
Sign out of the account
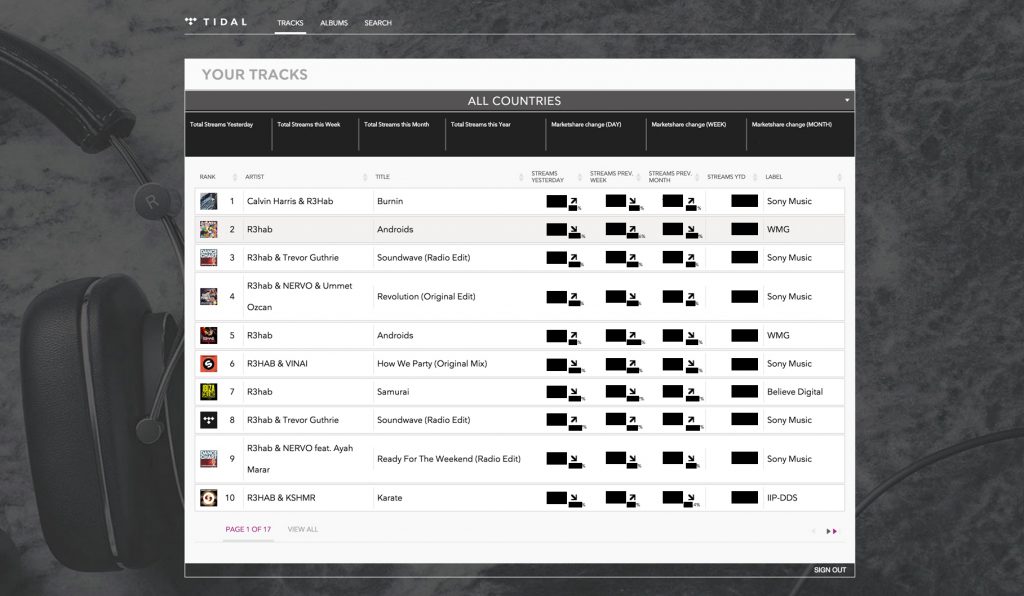coord(830,570)
